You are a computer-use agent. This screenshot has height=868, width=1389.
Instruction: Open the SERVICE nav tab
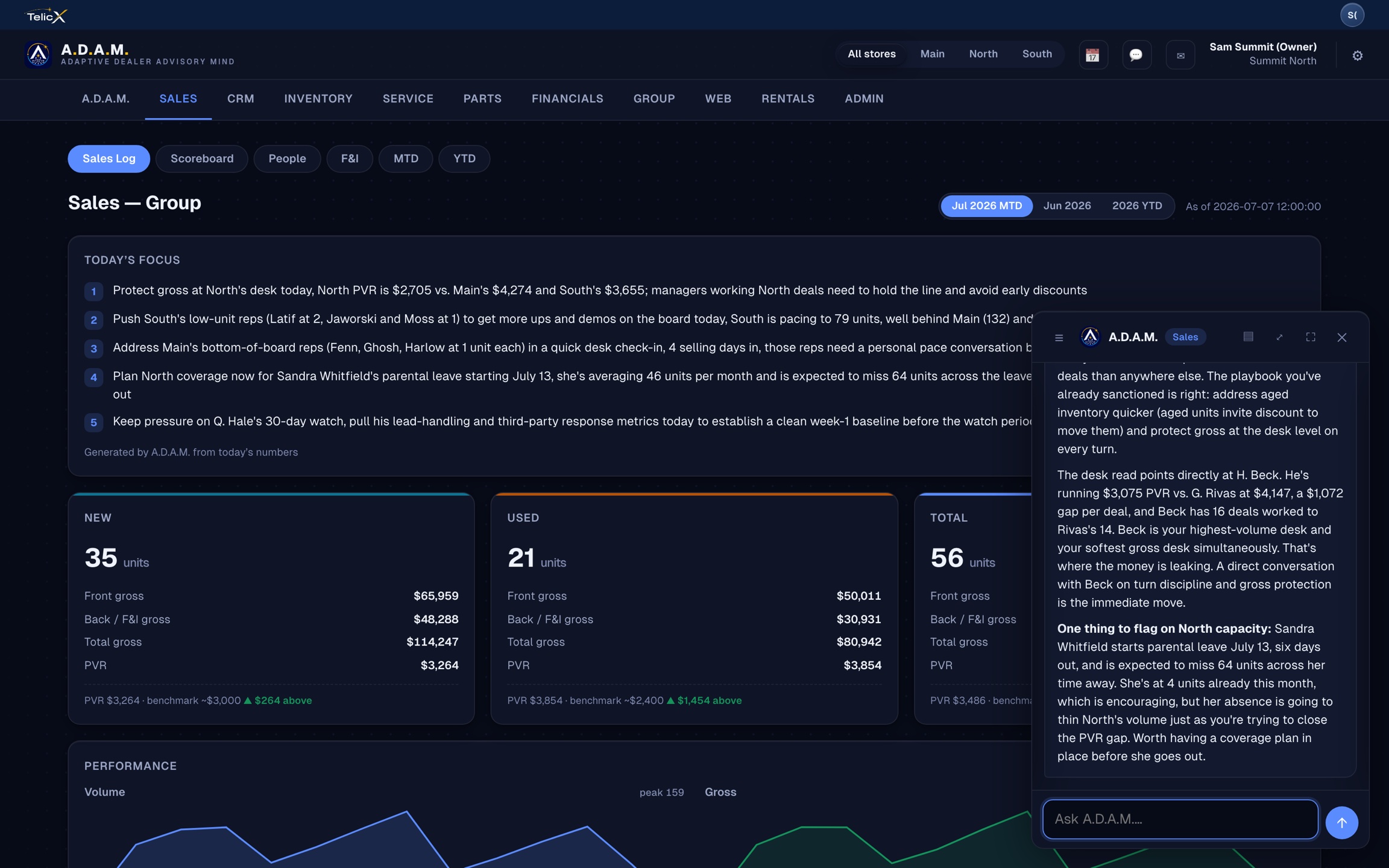click(x=408, y=99)
